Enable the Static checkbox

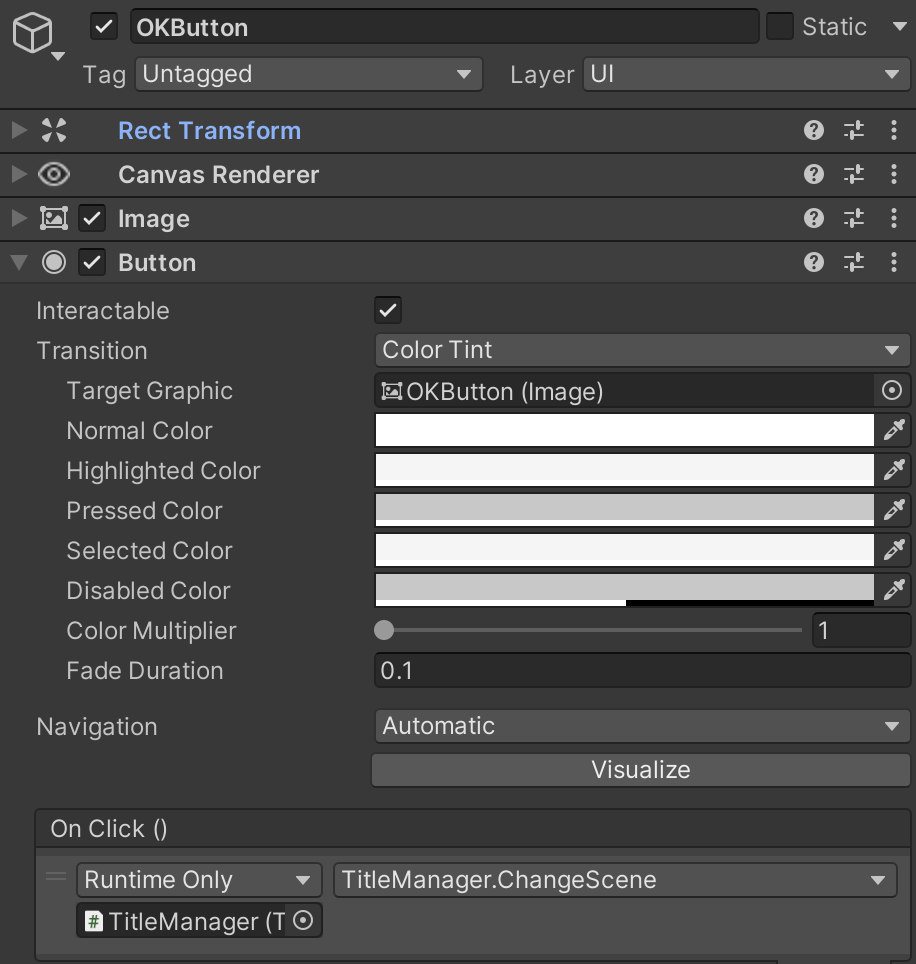point(780,27)
